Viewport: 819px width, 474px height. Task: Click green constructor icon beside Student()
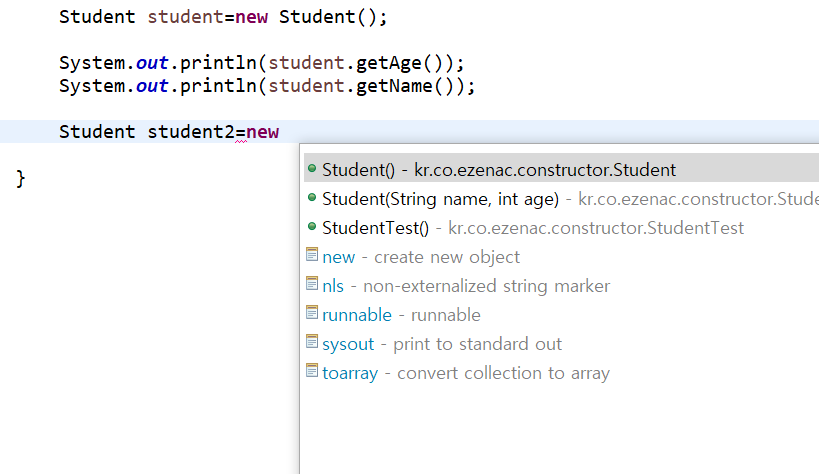[x=312, y=168]
